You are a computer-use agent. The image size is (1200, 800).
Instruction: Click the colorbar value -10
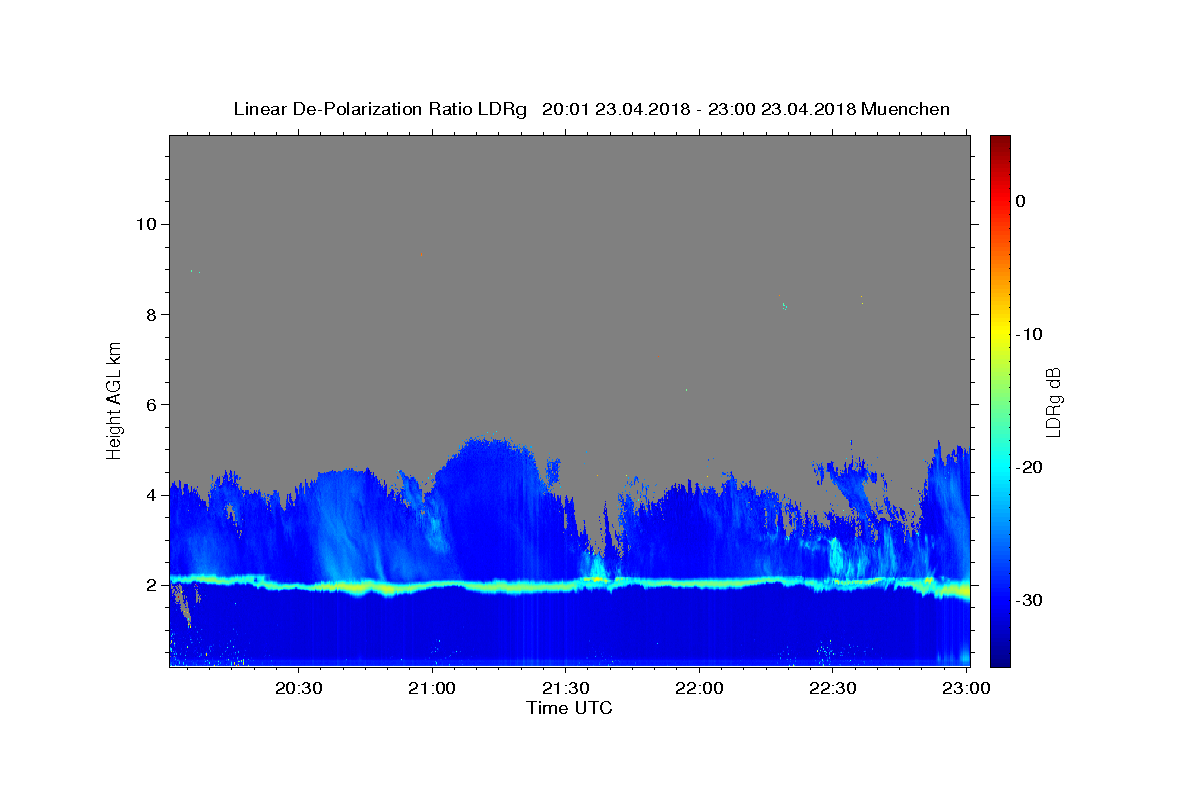click(x=1029, y=334)
